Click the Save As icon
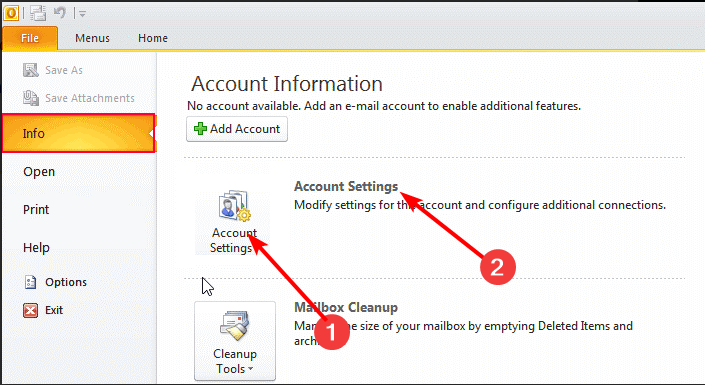705x385 pixels. (31, 70)
